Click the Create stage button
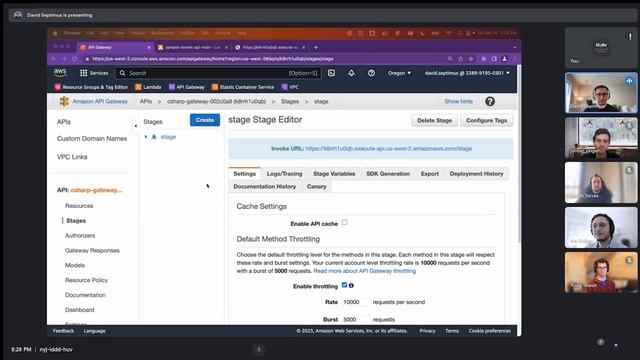Image resolution: width=640 pixels, height=360 pixels. pyautogui.click(x=205, y=120)
